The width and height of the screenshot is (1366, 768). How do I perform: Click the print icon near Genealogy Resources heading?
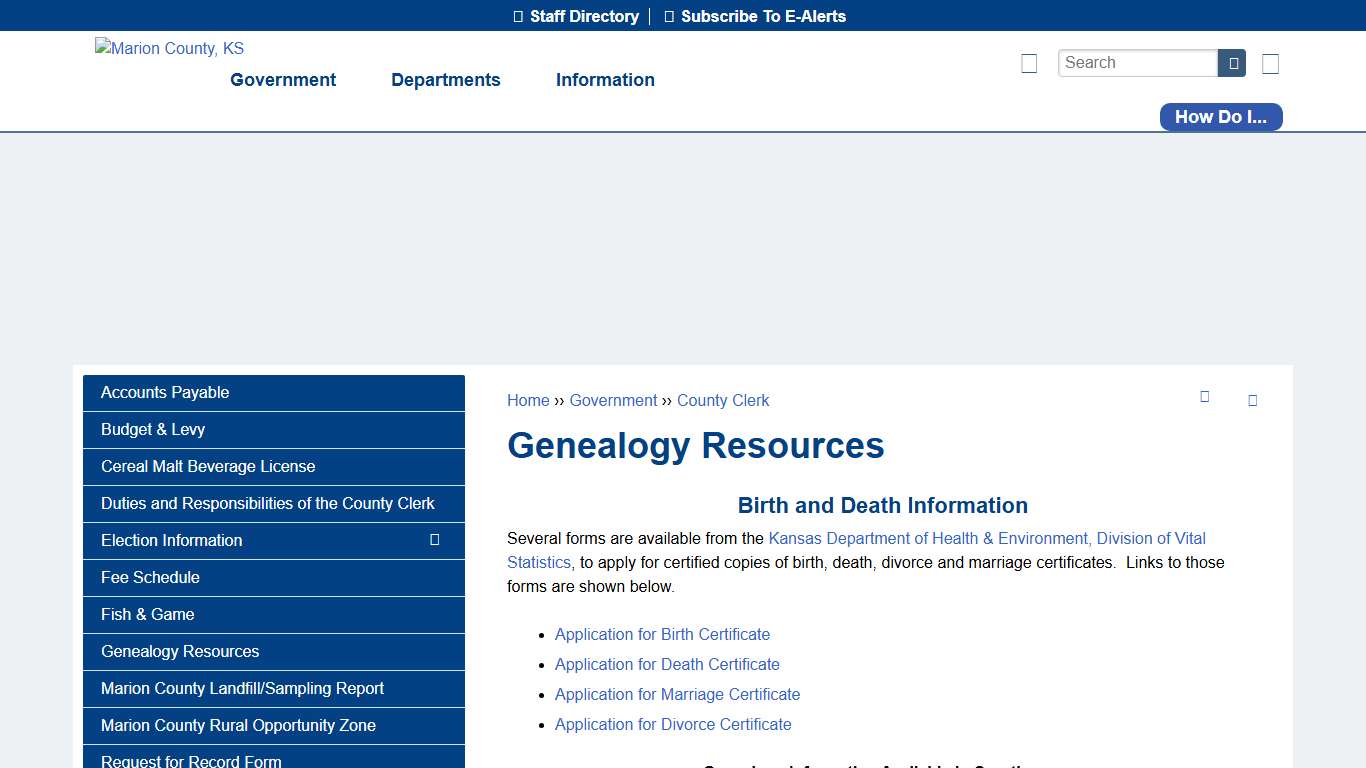pyautogui.click(x=1252, y=400)
